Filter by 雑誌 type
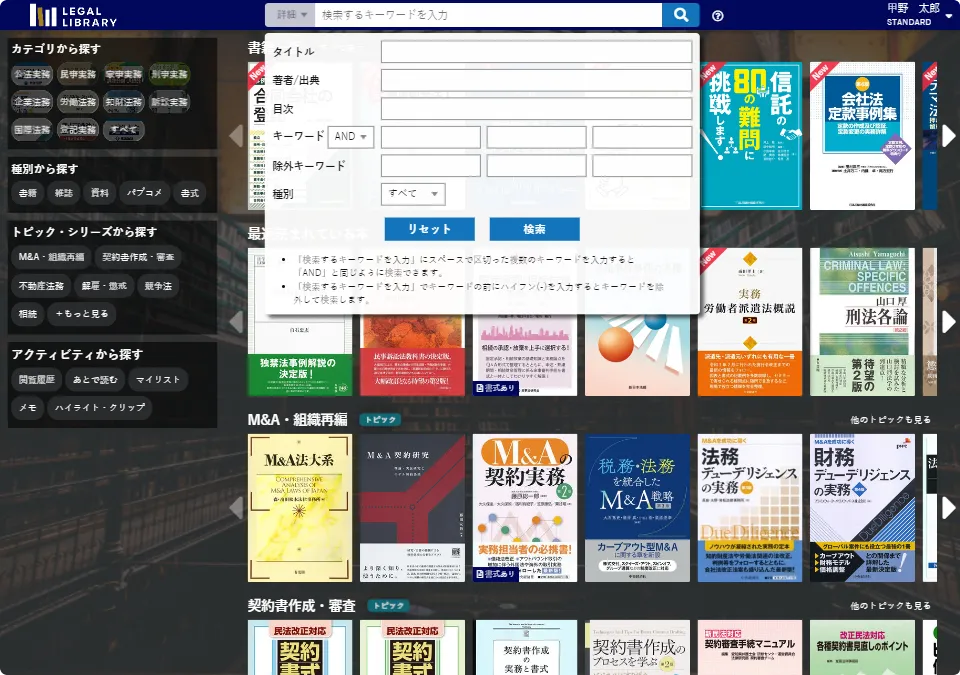This screenshot has height=675, width=960. point(64,193)
